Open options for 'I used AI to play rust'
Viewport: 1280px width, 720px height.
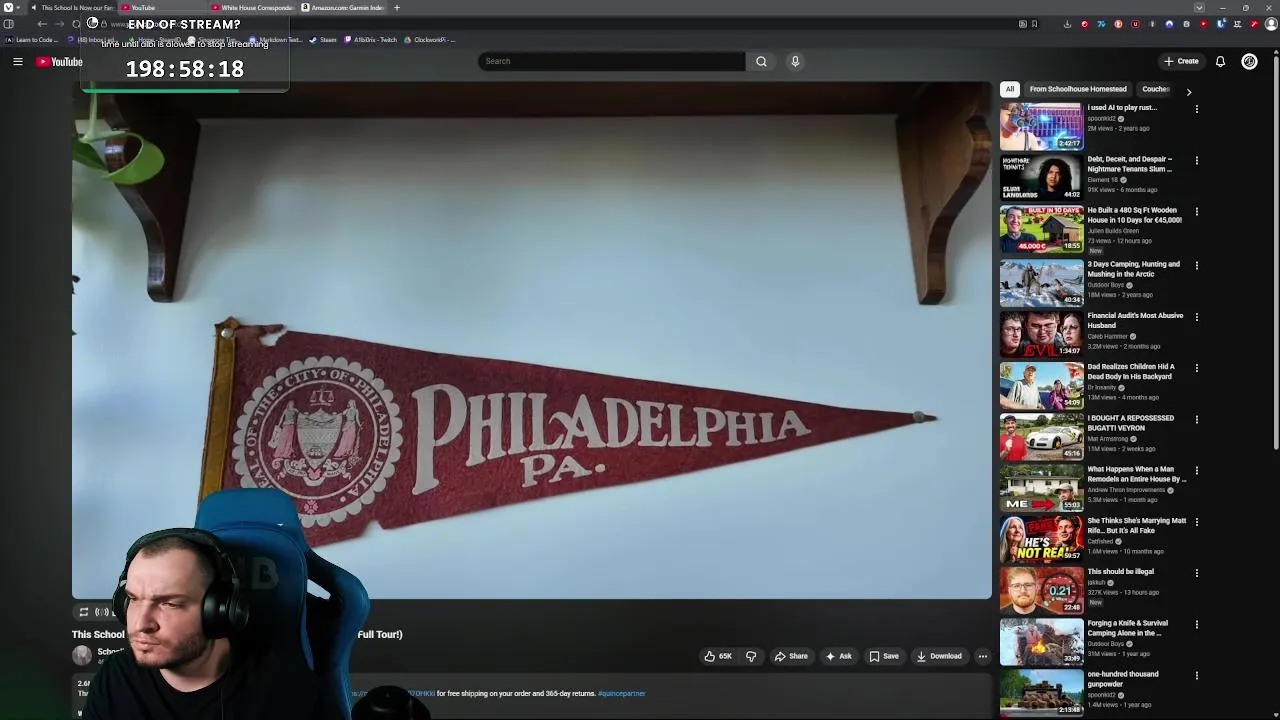tap(1197, 108)
